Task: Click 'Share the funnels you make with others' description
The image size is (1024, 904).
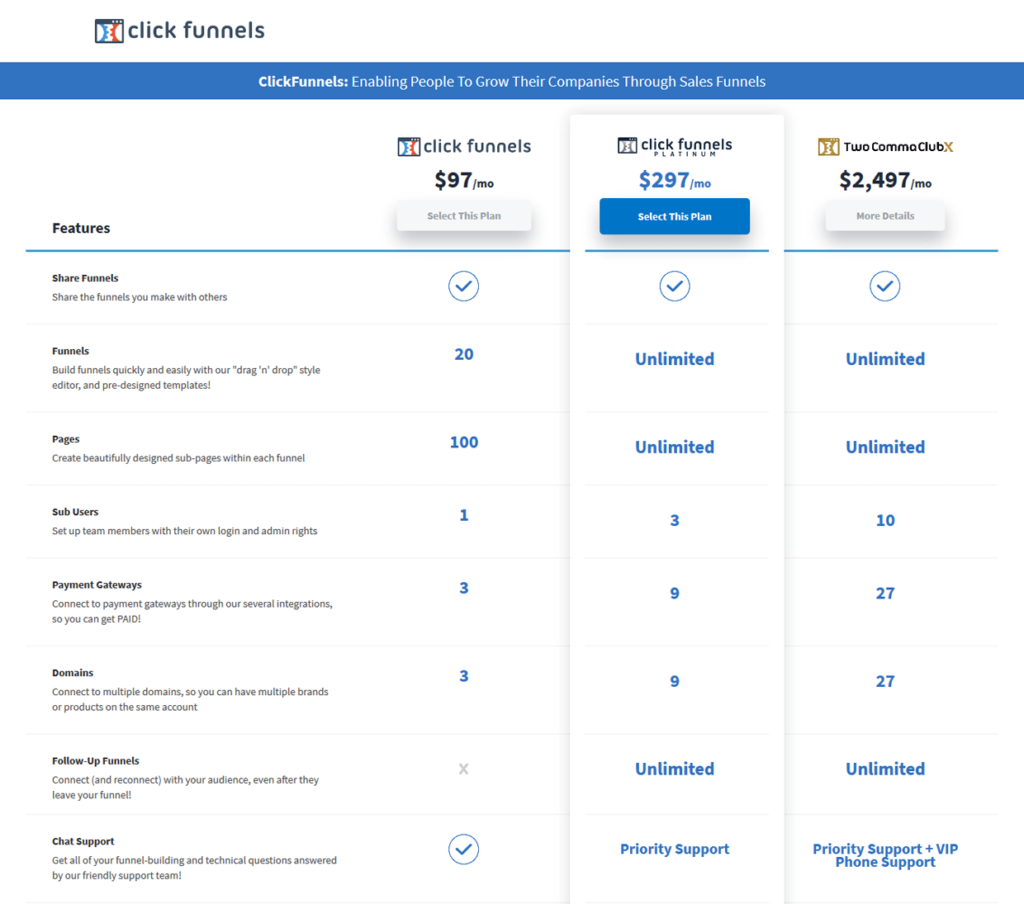Action: click(140, 297)
